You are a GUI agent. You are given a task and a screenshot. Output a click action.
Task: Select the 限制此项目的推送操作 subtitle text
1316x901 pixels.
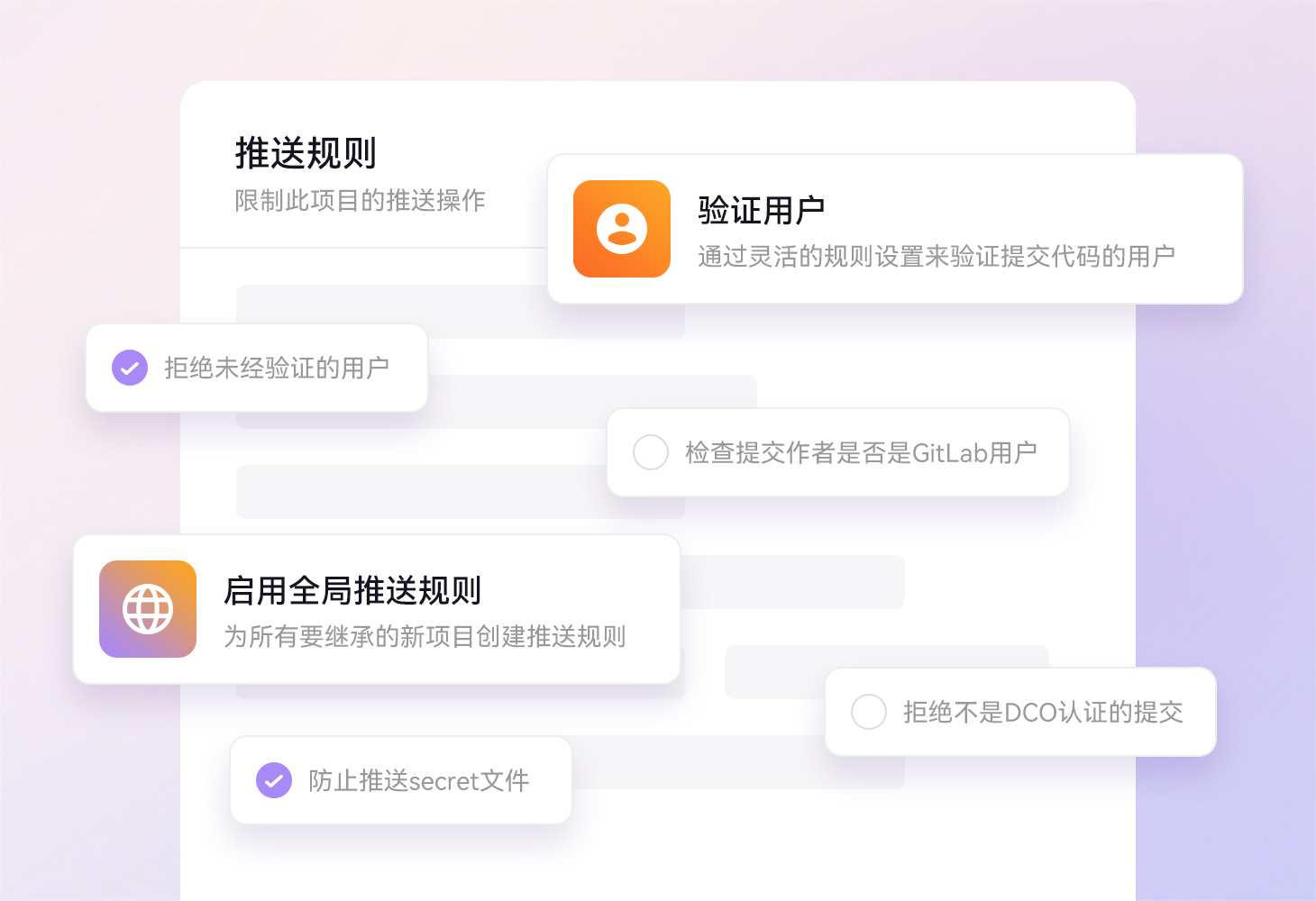pos(360,200)
